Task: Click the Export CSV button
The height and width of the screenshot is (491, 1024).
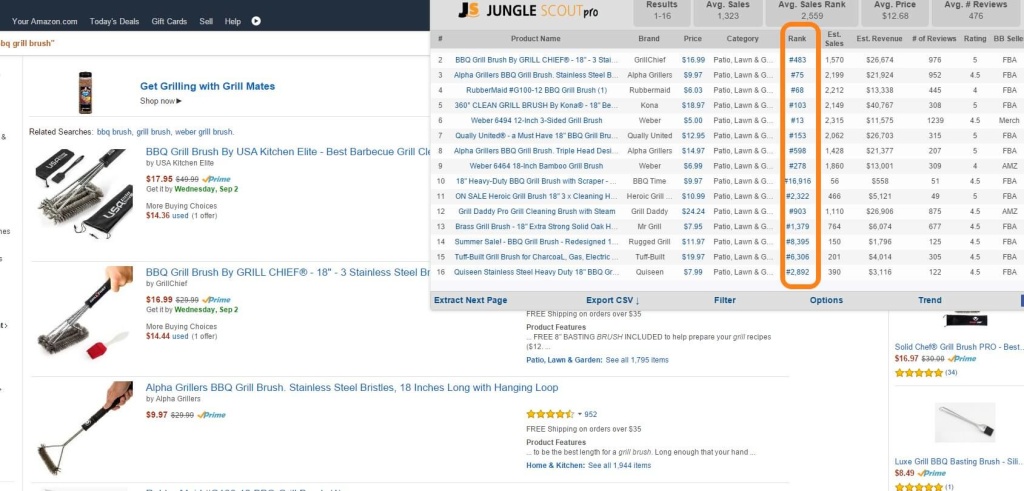Action: 612,300
